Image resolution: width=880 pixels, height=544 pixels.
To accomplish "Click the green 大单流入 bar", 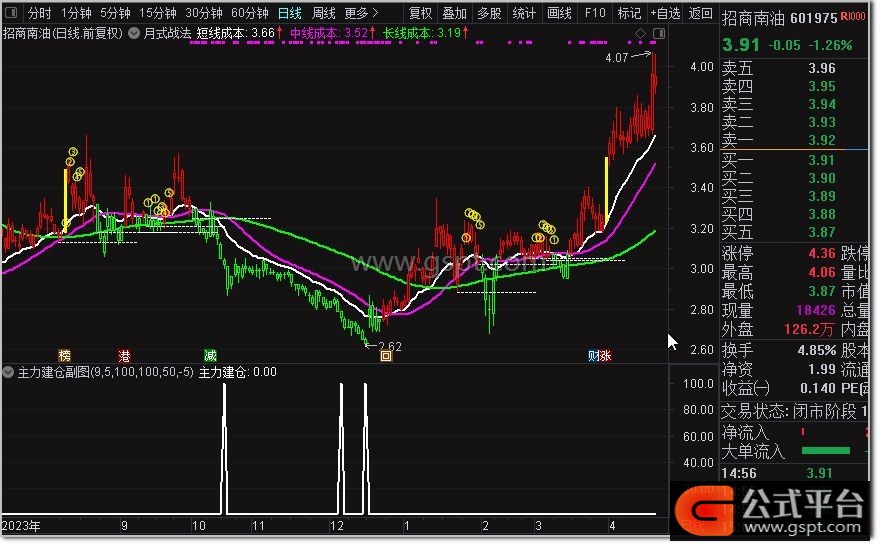I will 826,451.
